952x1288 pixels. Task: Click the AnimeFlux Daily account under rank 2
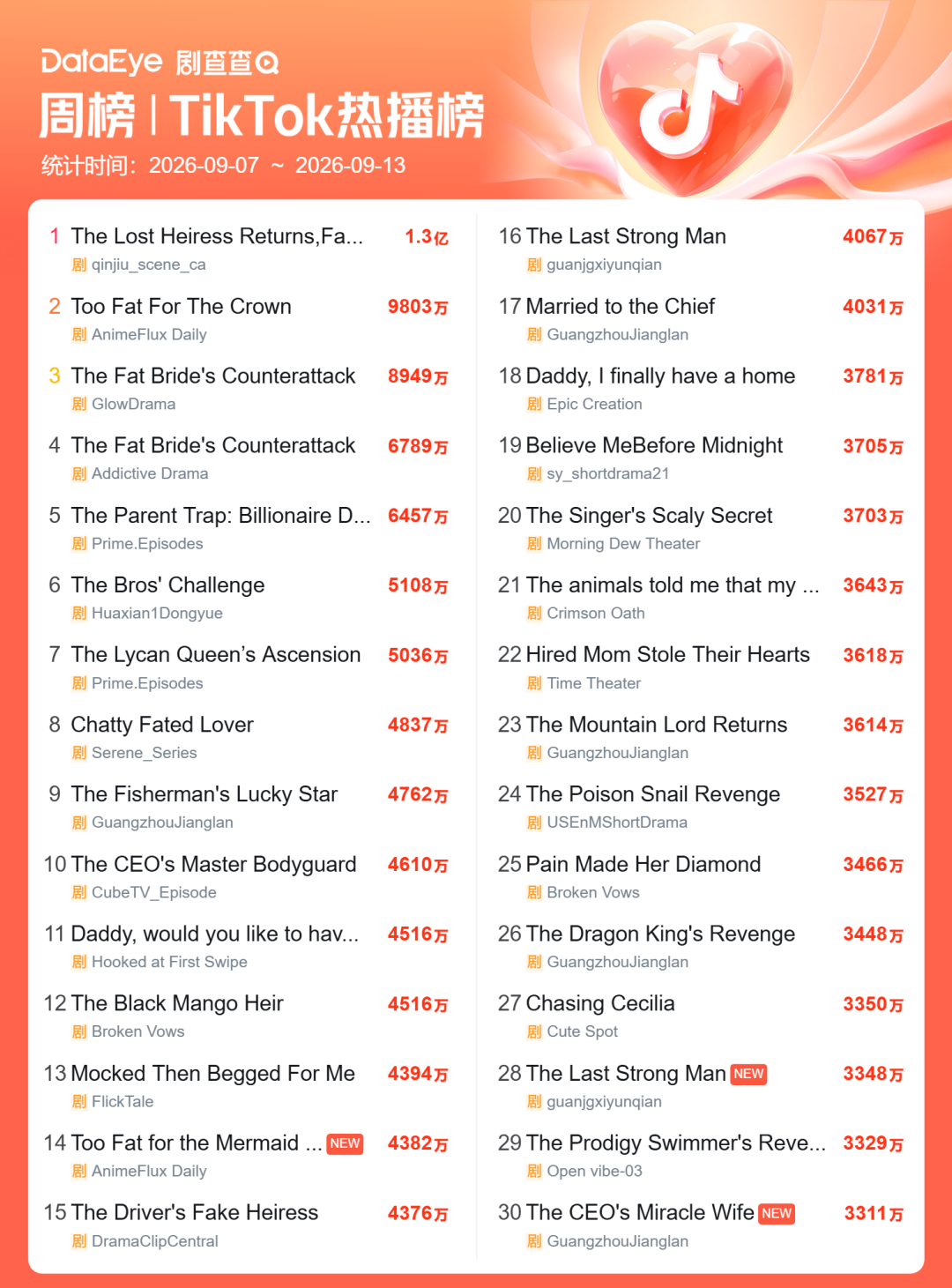click(x=149, y=334)
